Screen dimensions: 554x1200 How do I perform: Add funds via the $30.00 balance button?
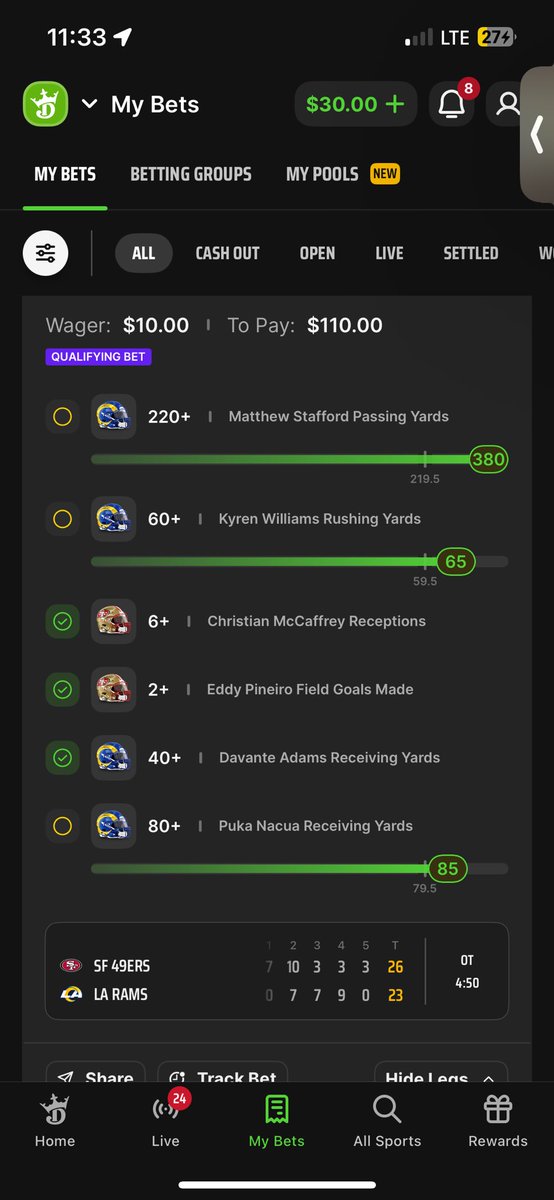(x=355, y=103)
